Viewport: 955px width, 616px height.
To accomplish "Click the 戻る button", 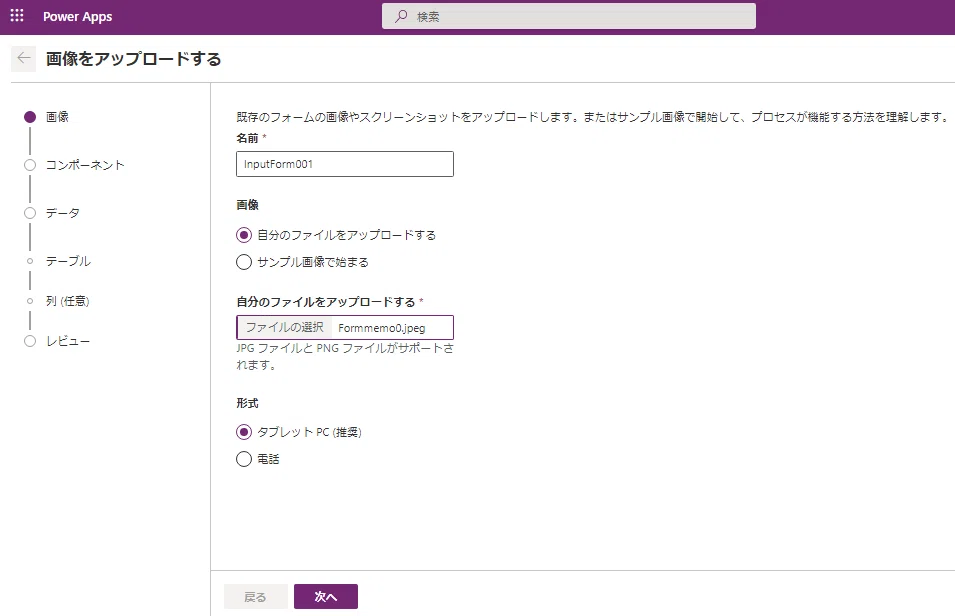I will point(256,597).
